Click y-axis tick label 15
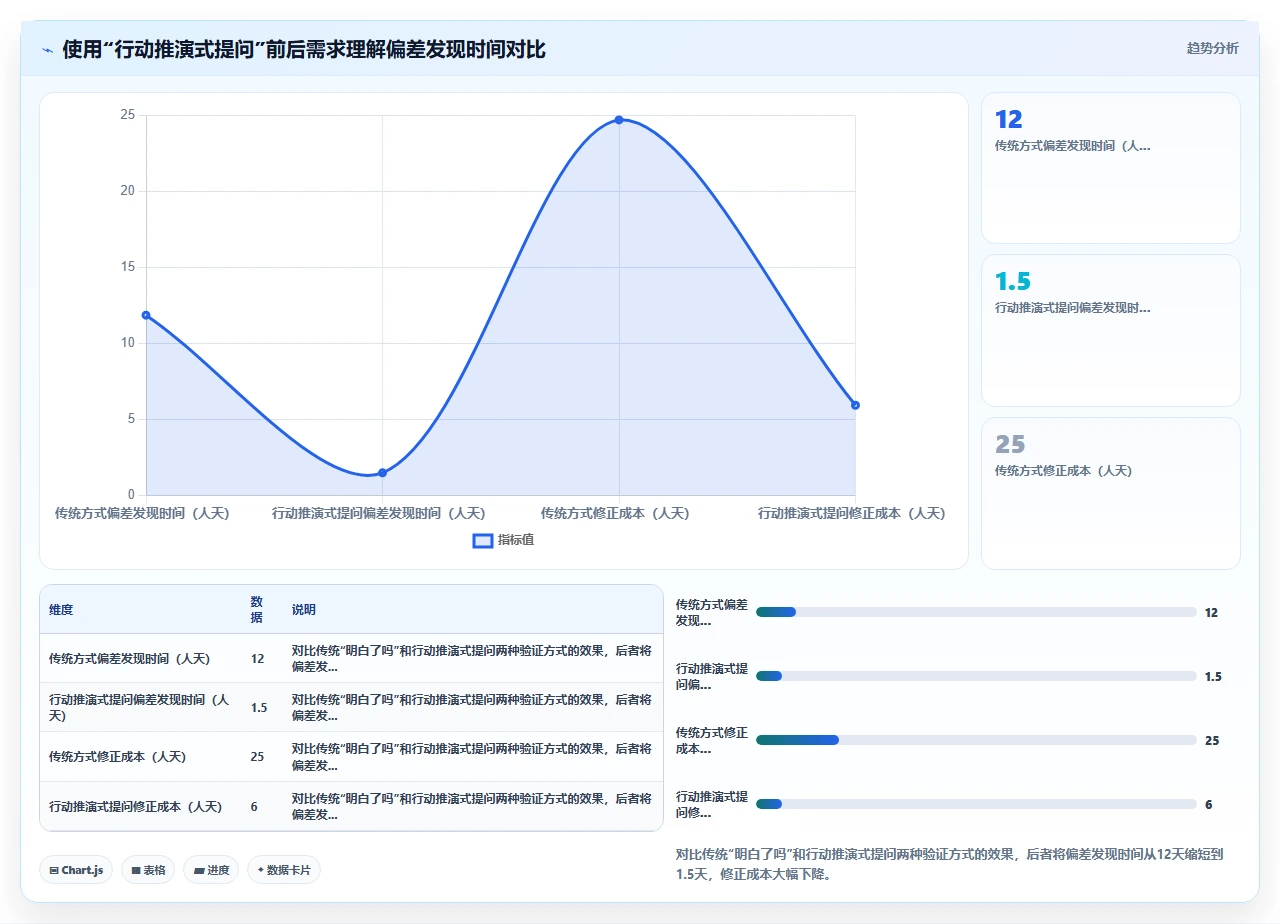 tap(127, 267)
